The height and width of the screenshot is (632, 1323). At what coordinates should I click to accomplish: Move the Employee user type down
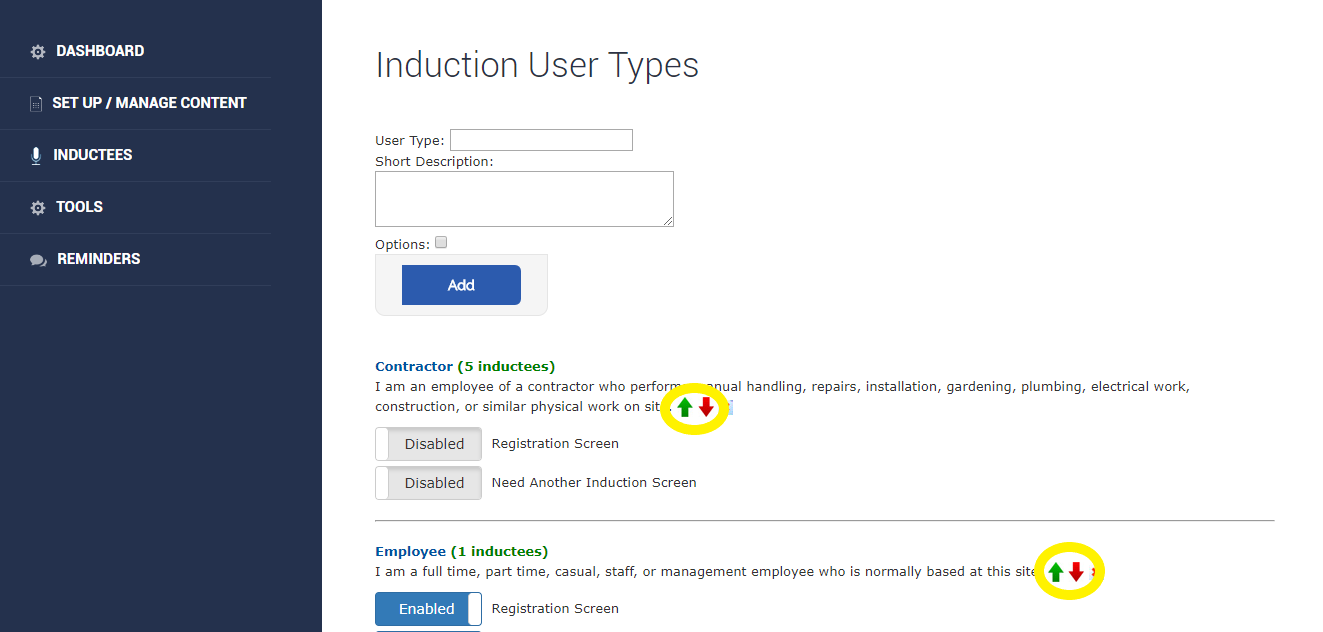coord(1076,572)
